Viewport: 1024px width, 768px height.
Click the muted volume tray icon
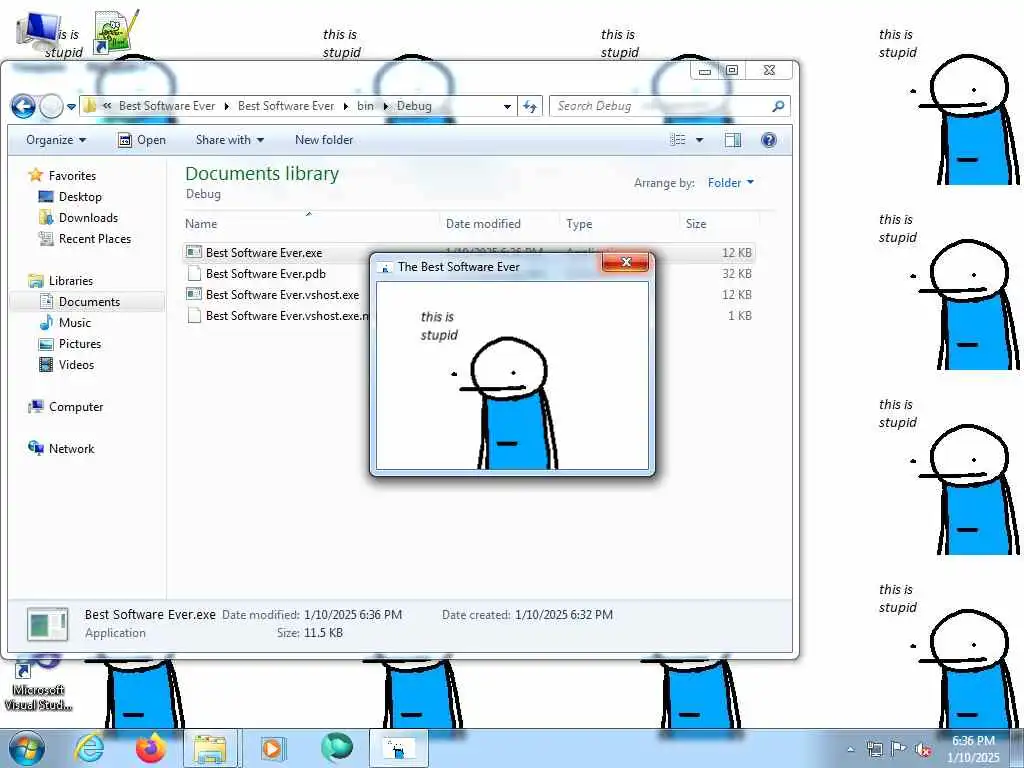click(x=923, y=750)
